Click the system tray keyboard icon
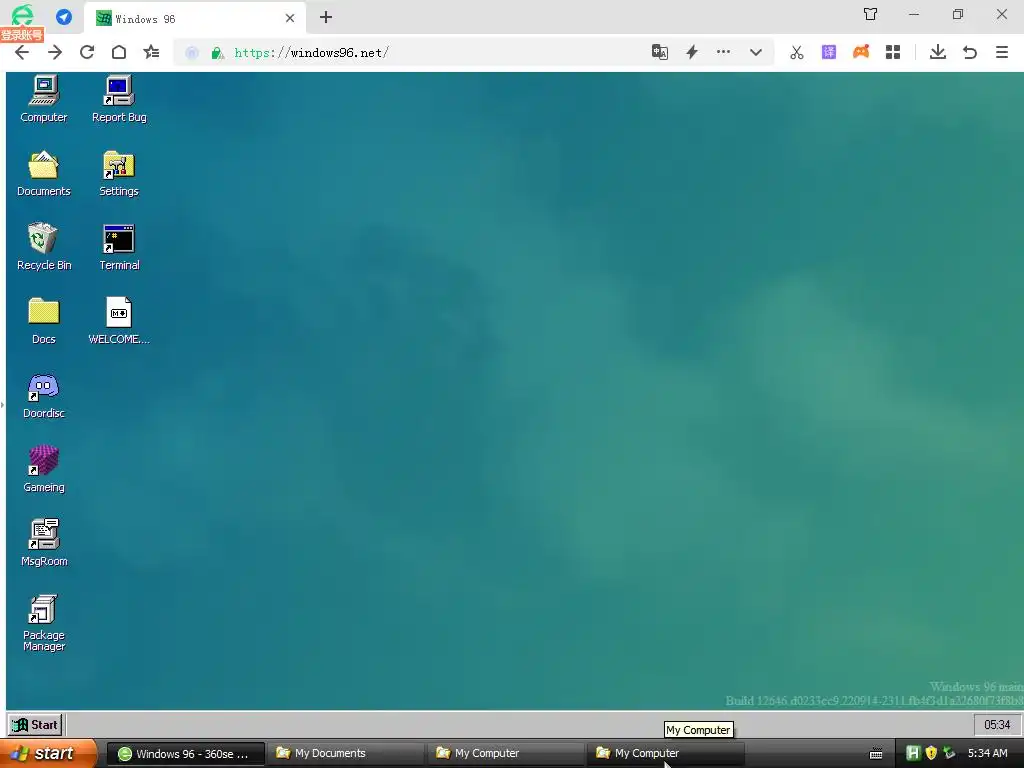Image resolution: width=1024 pixels, height=768 pixels. (876, 754)
